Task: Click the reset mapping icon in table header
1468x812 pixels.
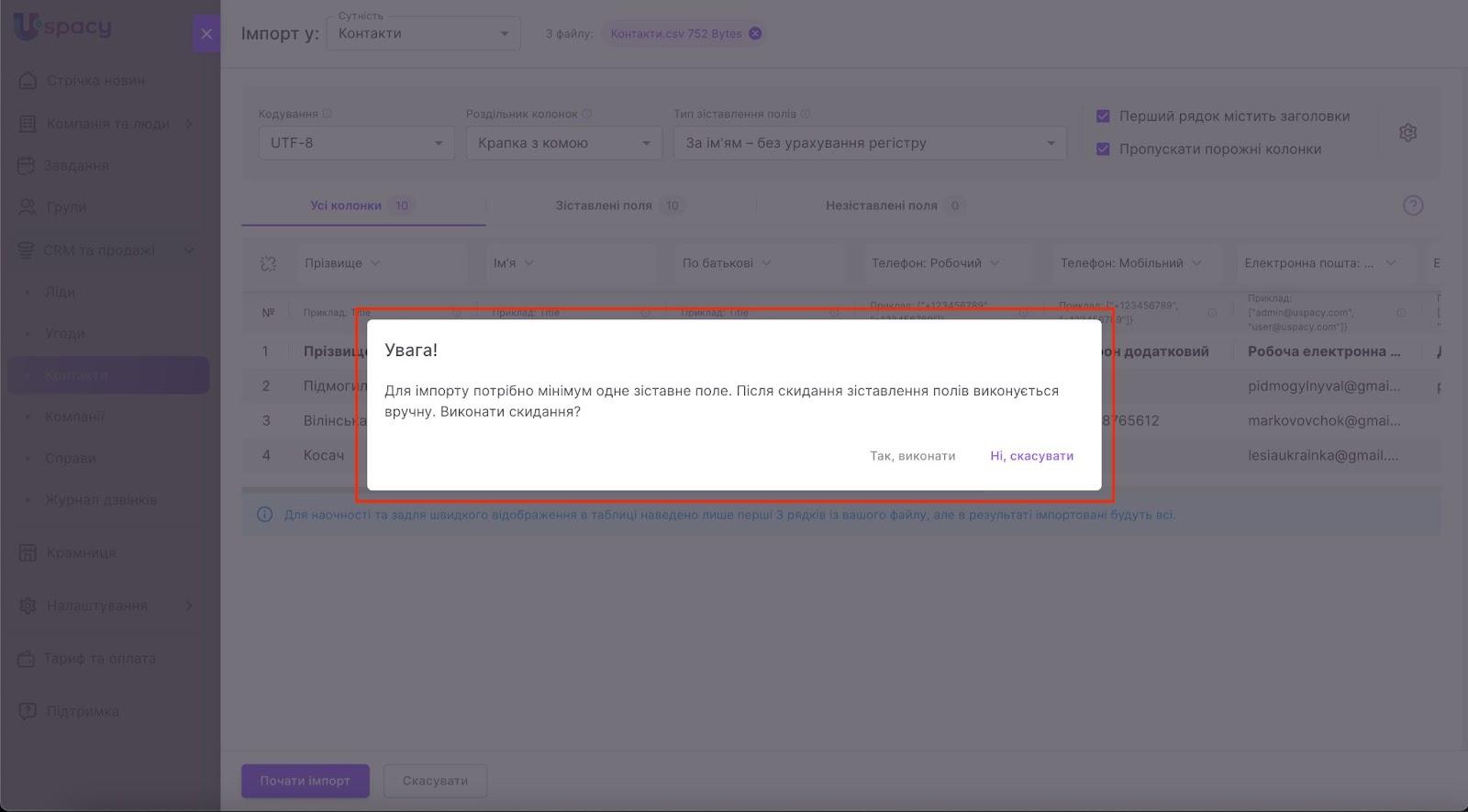Action: click(268, 263)
